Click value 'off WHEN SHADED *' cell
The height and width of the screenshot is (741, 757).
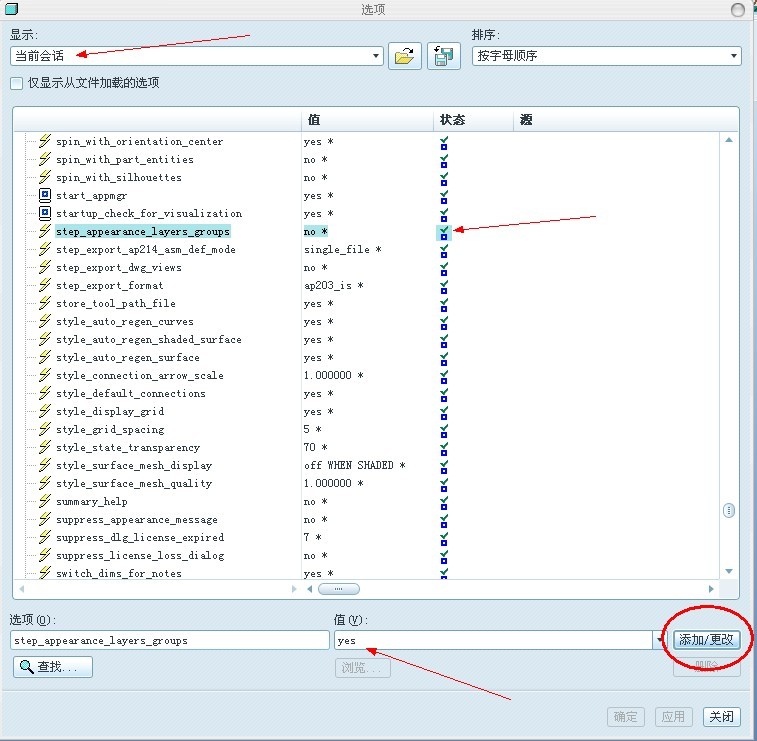pos(355,465)
